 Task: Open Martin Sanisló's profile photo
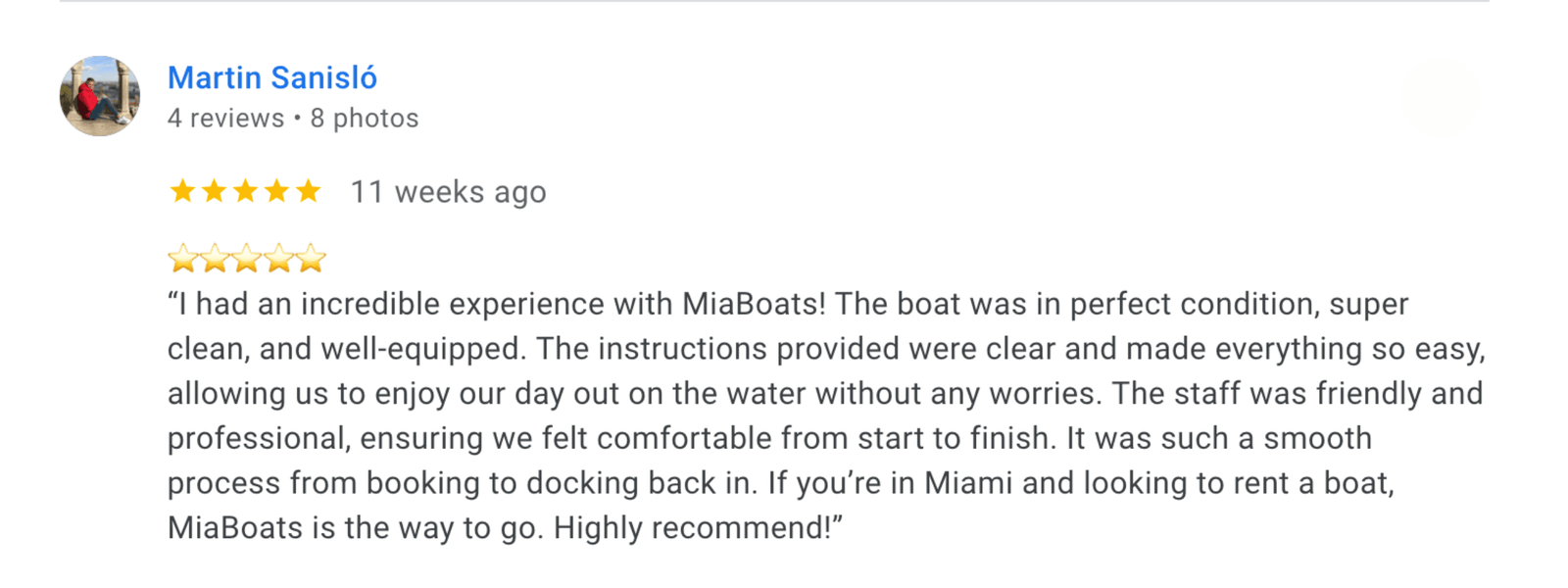[100, 96]
